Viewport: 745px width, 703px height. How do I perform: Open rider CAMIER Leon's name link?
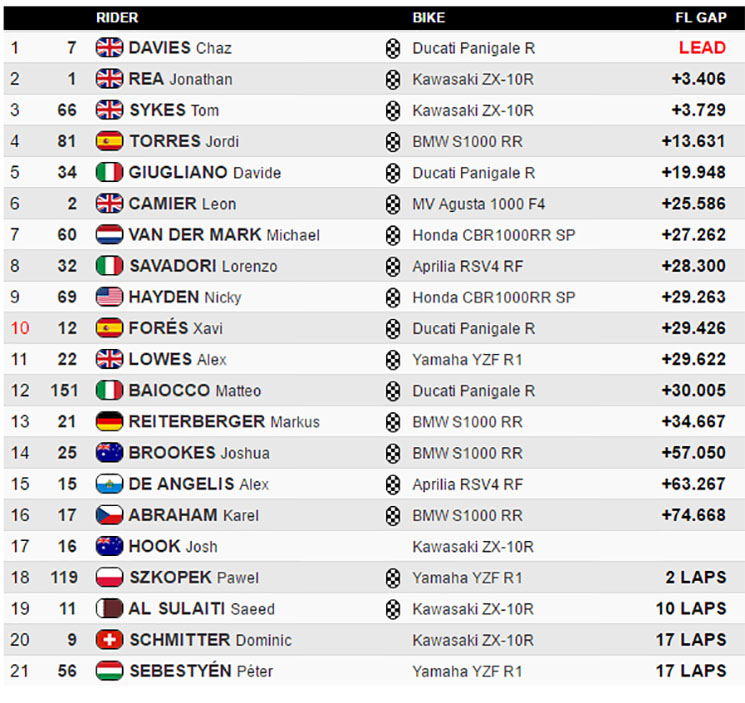(182, 204)
